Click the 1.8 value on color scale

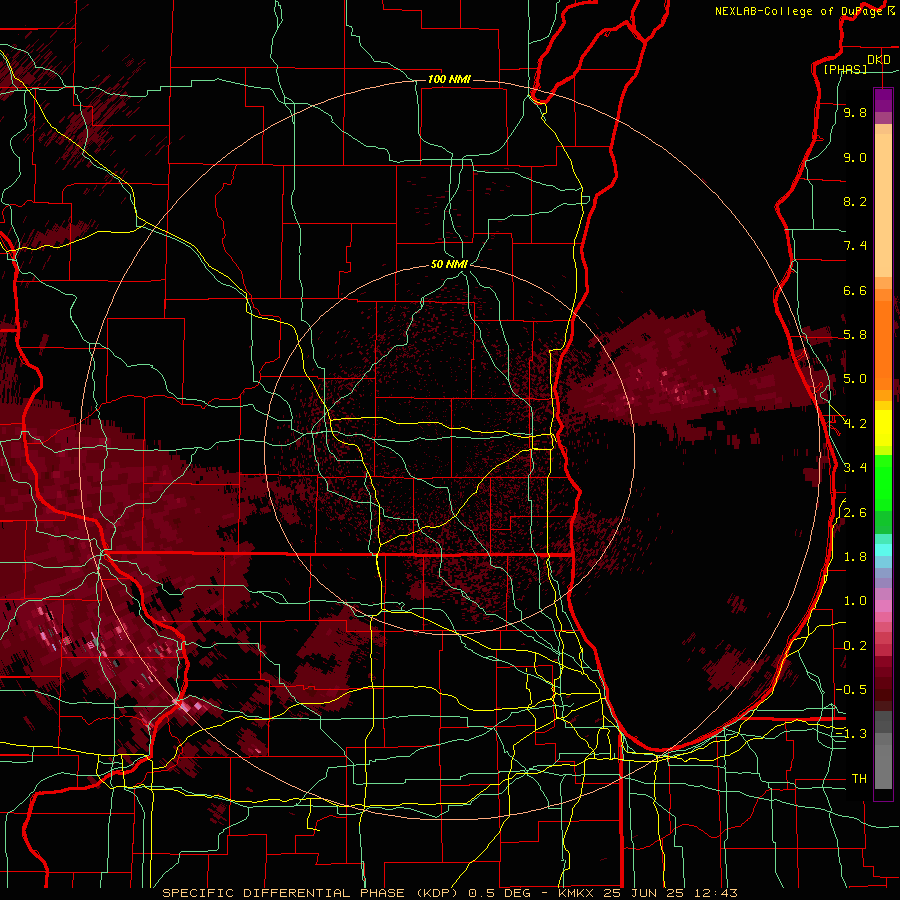[x=855, y=557]
